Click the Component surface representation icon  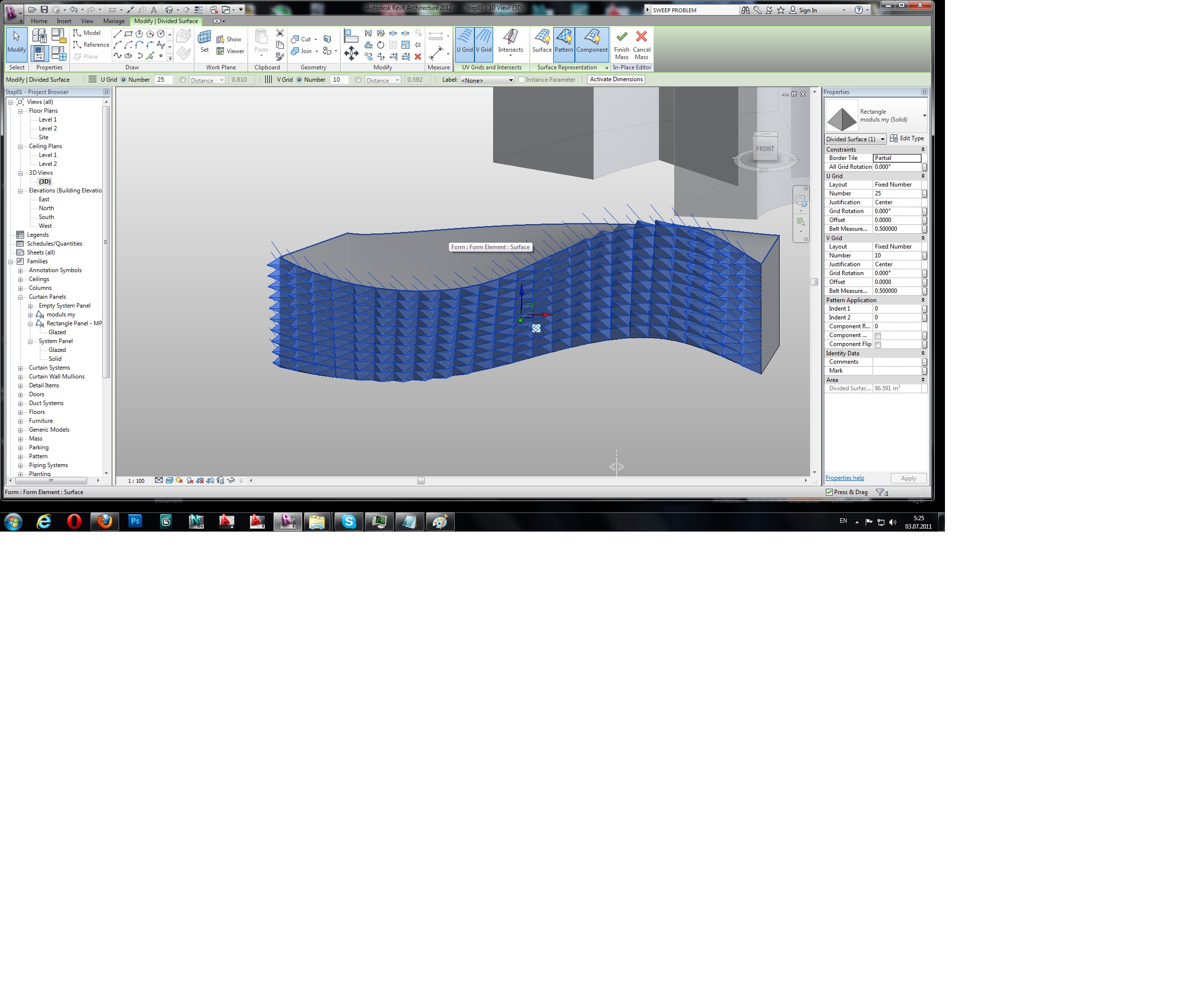click(592, 38)
